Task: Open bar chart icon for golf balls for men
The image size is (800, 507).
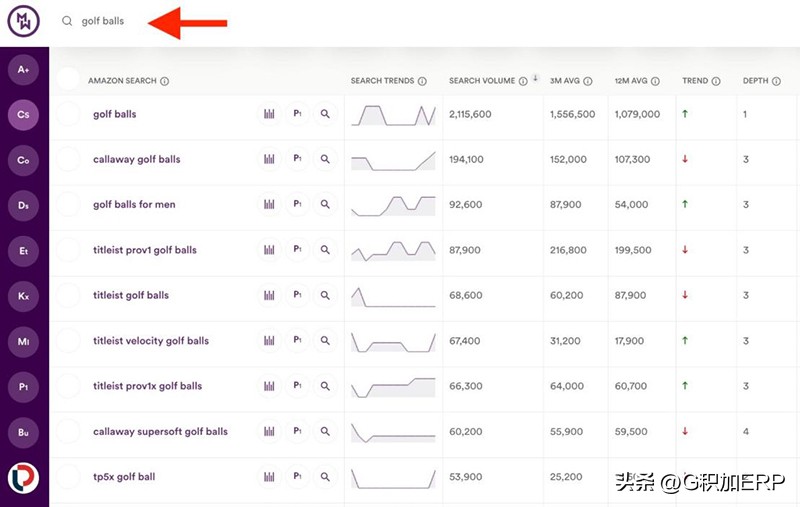Action: tap(269, 204)
